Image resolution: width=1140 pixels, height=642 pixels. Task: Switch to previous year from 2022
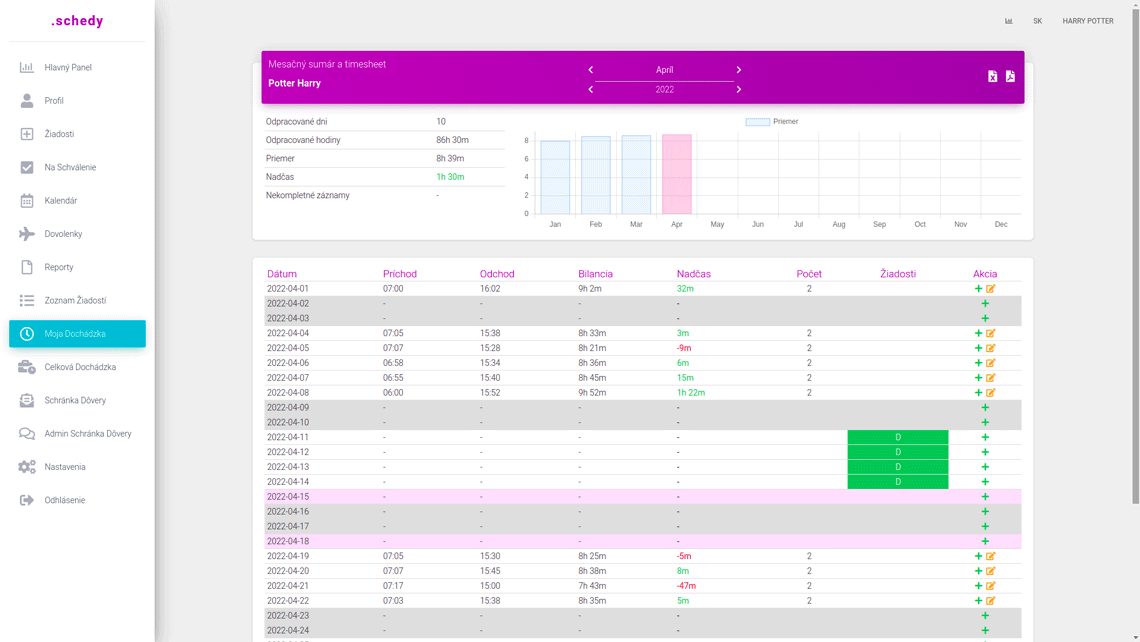[x=591, y=90]
